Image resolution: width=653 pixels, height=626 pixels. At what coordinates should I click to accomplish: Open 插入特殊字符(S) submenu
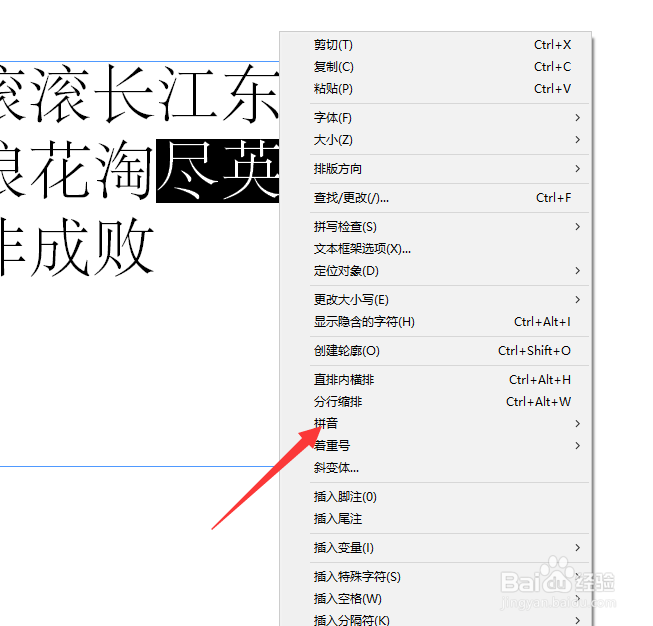click(436, 577)
